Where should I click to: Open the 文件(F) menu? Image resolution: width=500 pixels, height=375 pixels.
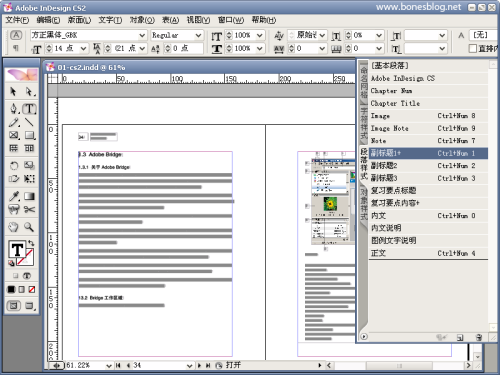click(x=17, y=20)
